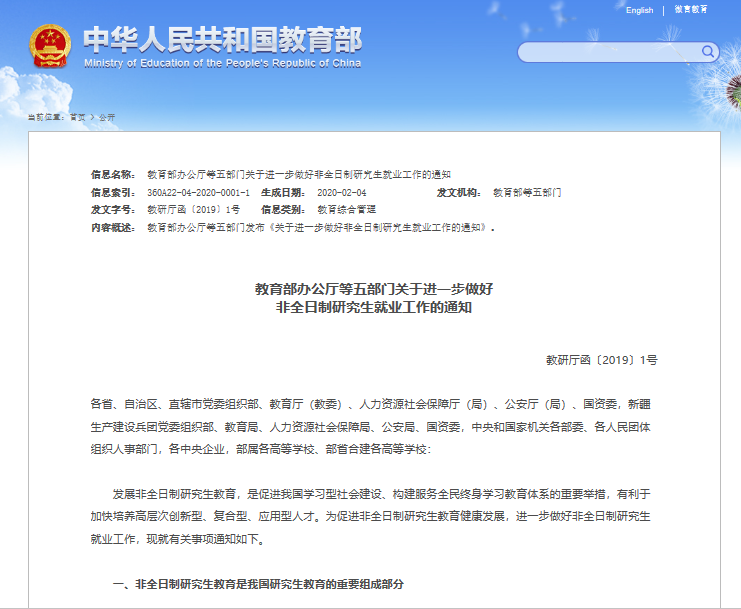Click right-aligned 教研厅函〔2019〕1号 below the headline
Image resolution: width=741 pixels, height=609 pixels.
(602, 360)
